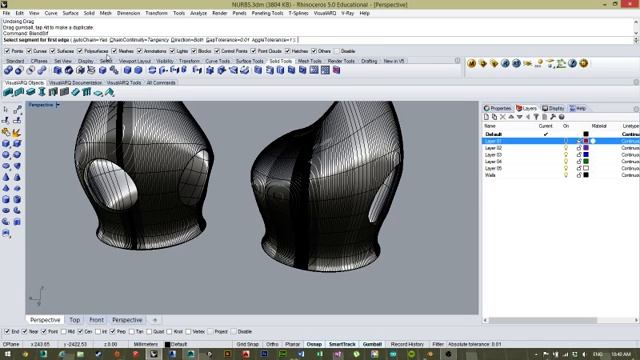This screenshot has height=360, width=640.
Task: Open gear options beside VisualARQ toolbar
Action: point(636,82)
